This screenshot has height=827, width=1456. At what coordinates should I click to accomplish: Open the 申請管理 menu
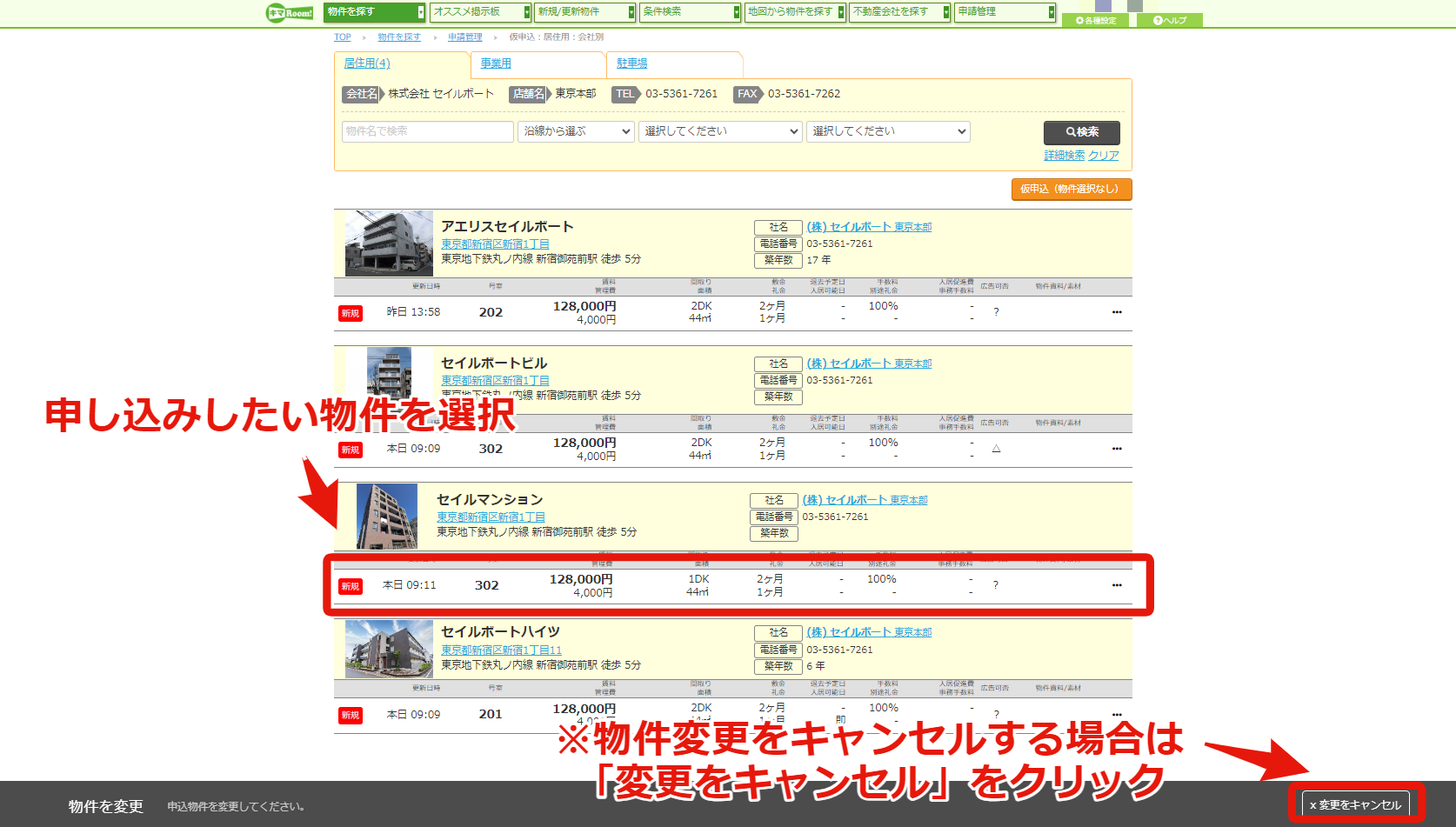click(x=1005, y=12)
